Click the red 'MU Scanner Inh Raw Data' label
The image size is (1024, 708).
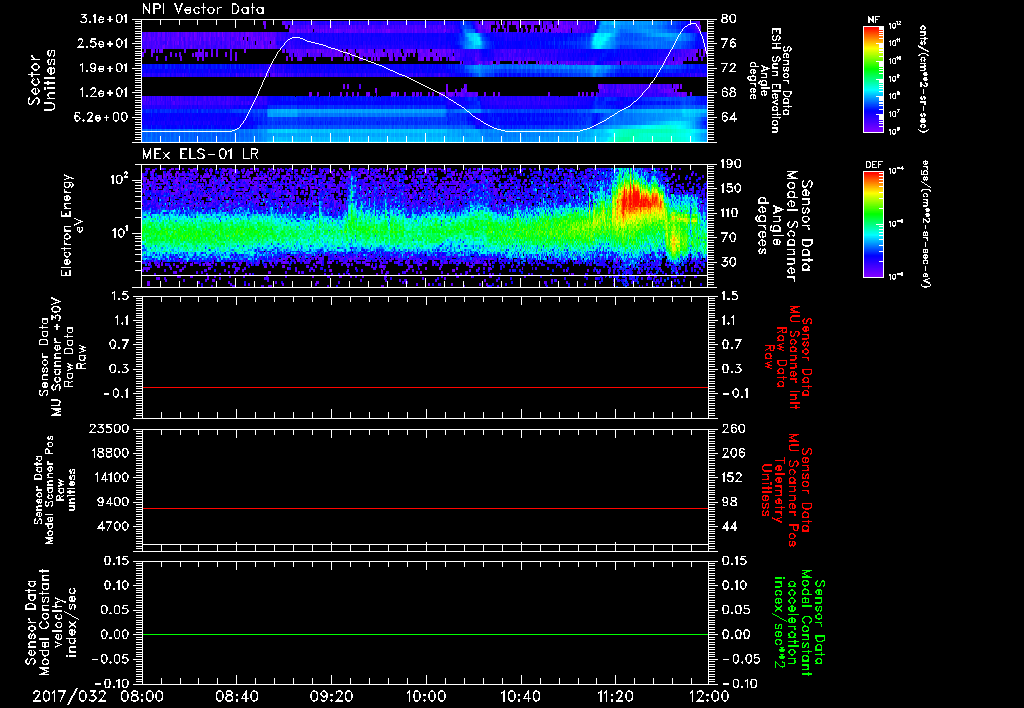[x=790, y=357]
